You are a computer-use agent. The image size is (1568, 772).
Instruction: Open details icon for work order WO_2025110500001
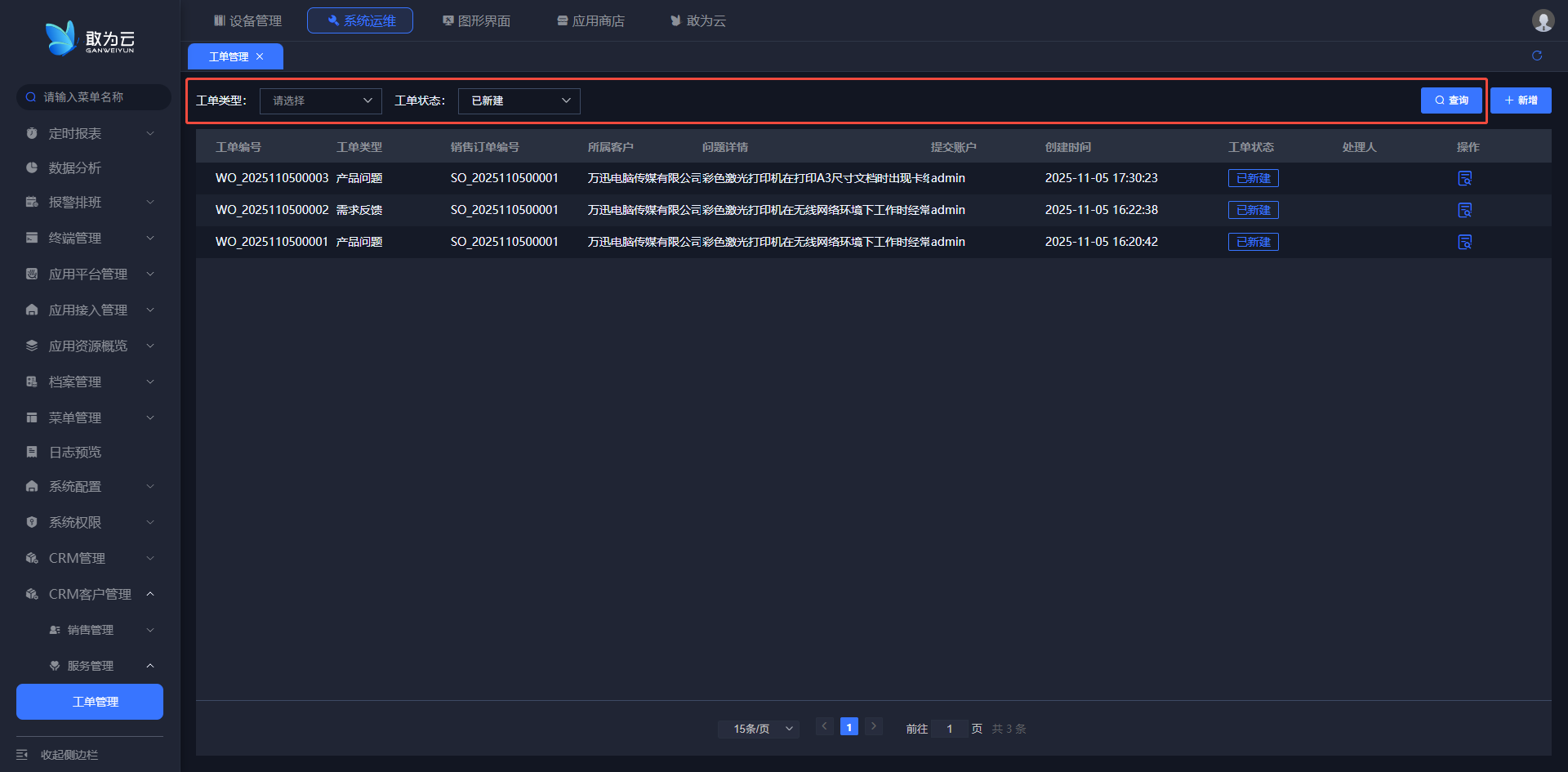tap(1464, 242)
